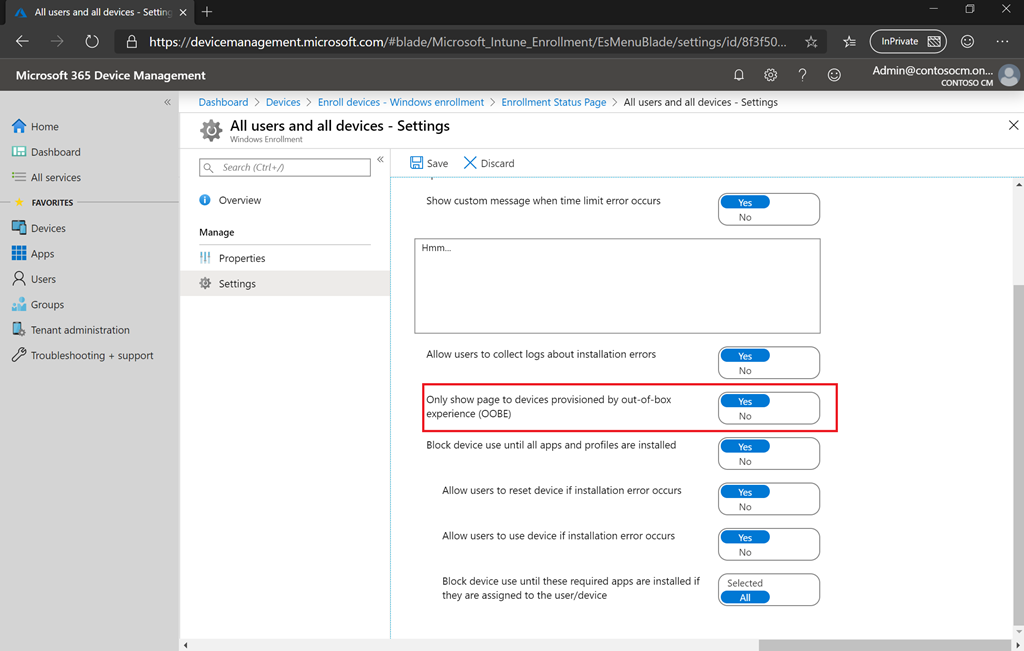1024x651 pixels.
Task: Collapse the Favorites sidebar with double chevron
Action: 168,101
